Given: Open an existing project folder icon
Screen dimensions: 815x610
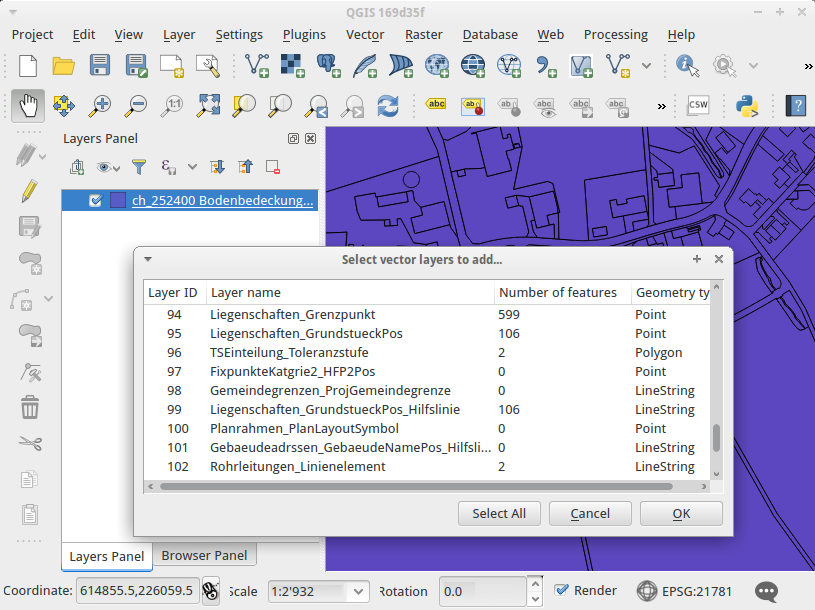Looking at the screenshot, I should coord(63,65).
